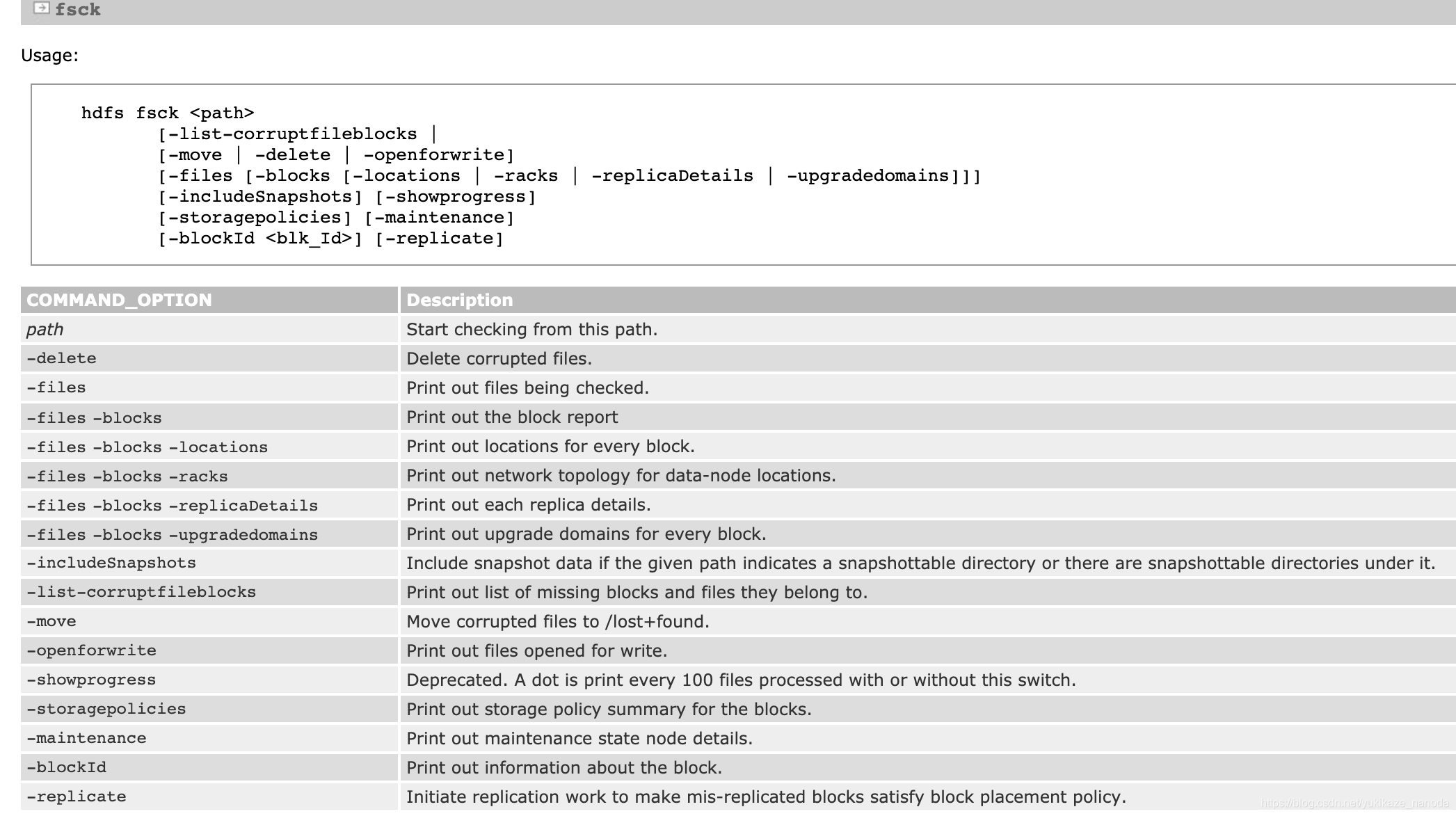1456x816 pixels.
Task: Click the Usage: label text
Action: [49, 56]
